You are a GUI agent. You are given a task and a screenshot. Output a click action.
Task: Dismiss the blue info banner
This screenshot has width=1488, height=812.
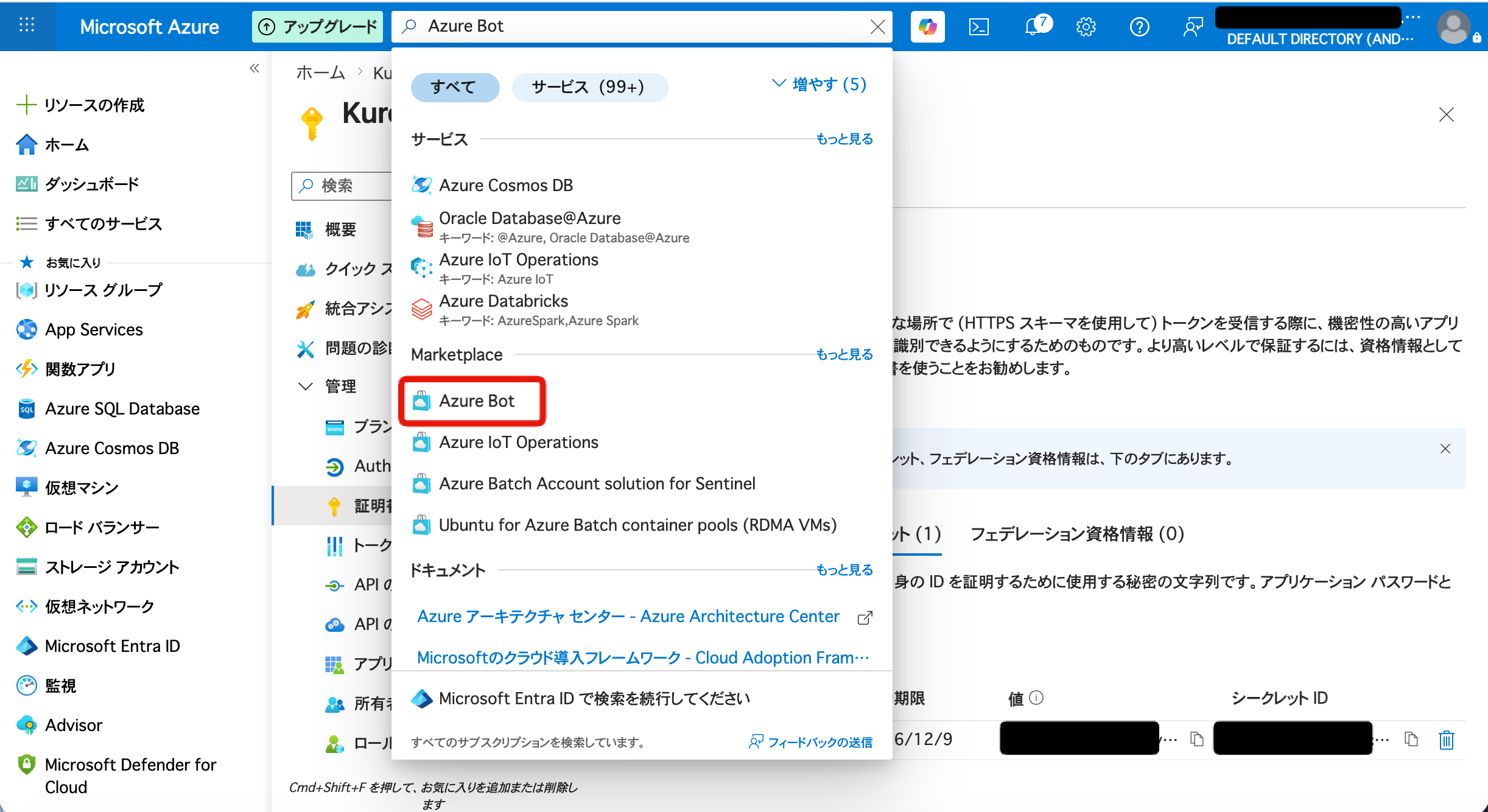1445,449
